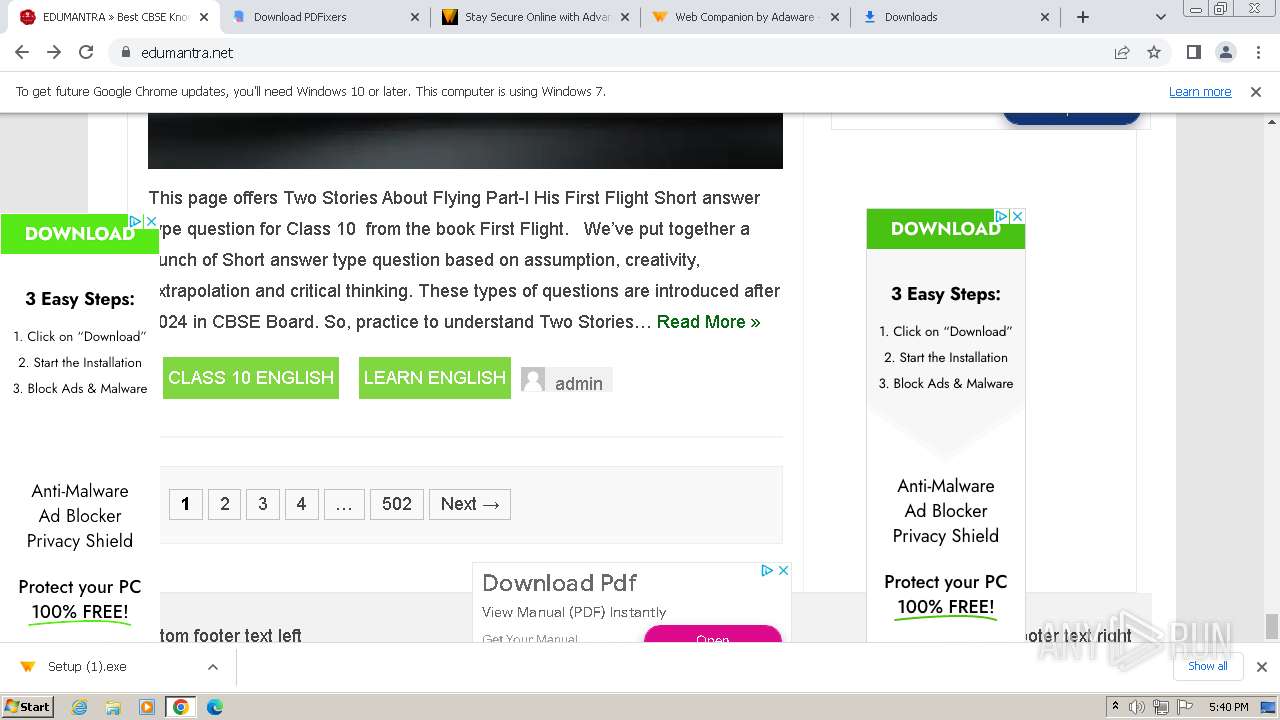This screenshot has height=720, width=1280.
Task: Open the LEARN ENGLISH category
Action: tap(435, 378)
